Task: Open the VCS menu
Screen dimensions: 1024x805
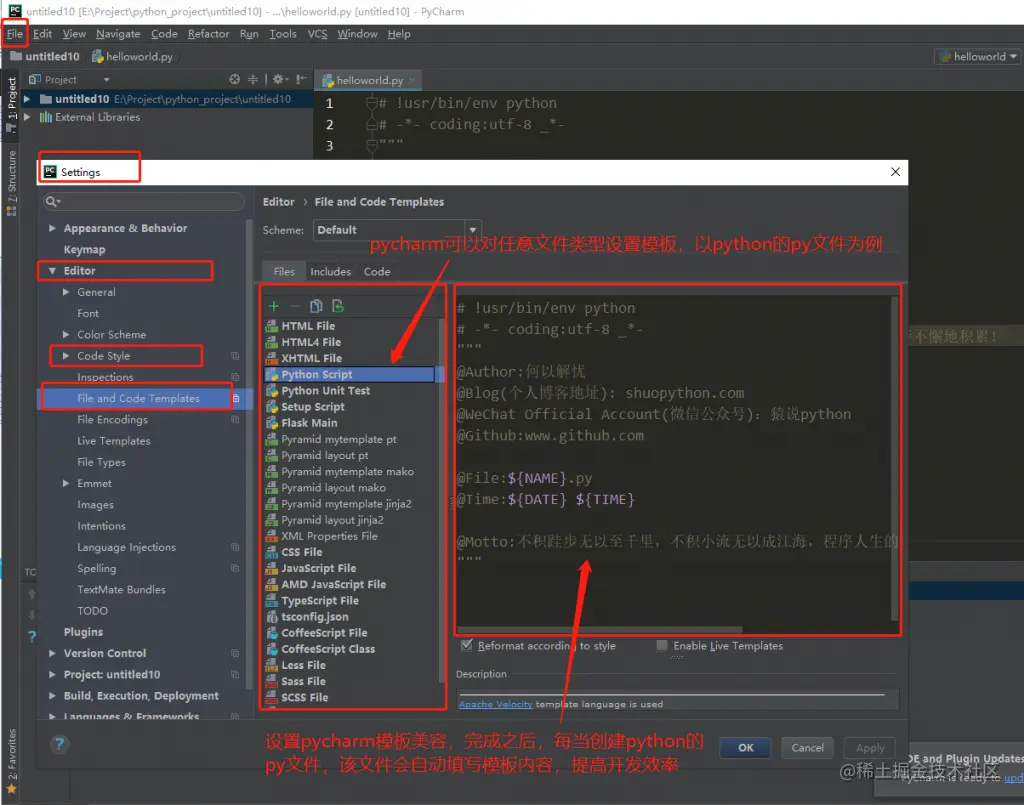Action: pyautogui.click(x=317, y=34)
